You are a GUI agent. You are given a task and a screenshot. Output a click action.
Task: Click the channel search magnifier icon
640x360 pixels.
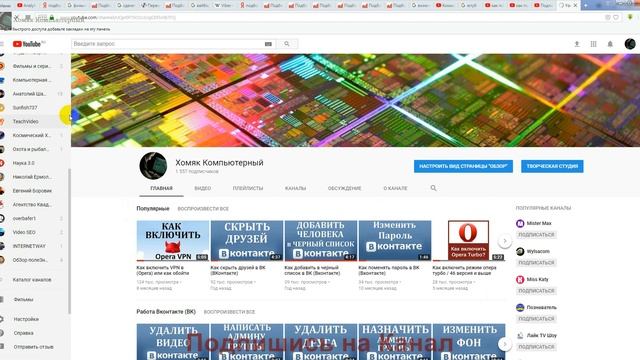click(433, 188)
